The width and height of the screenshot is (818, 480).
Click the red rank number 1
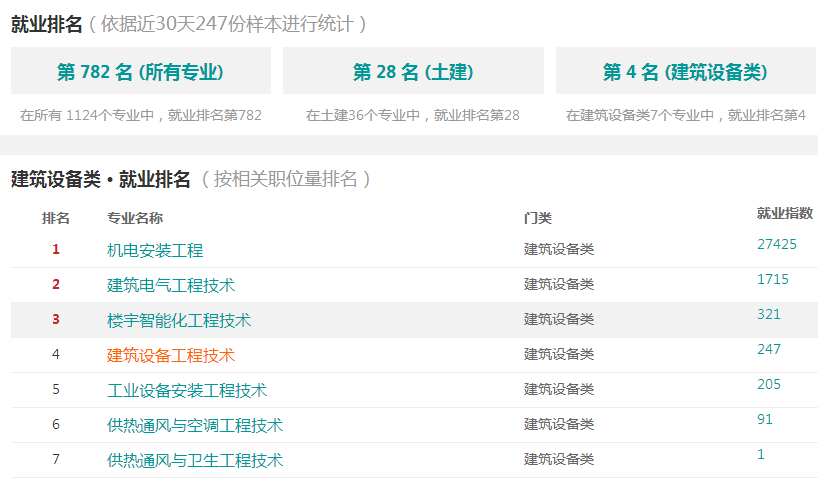(56, 249)
